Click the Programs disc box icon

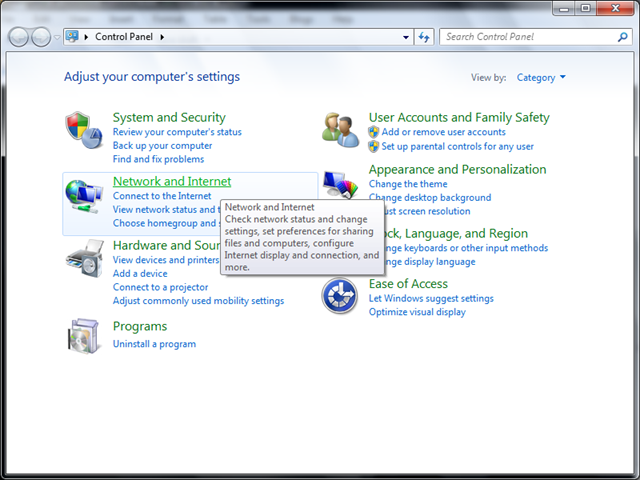[83, 336]
